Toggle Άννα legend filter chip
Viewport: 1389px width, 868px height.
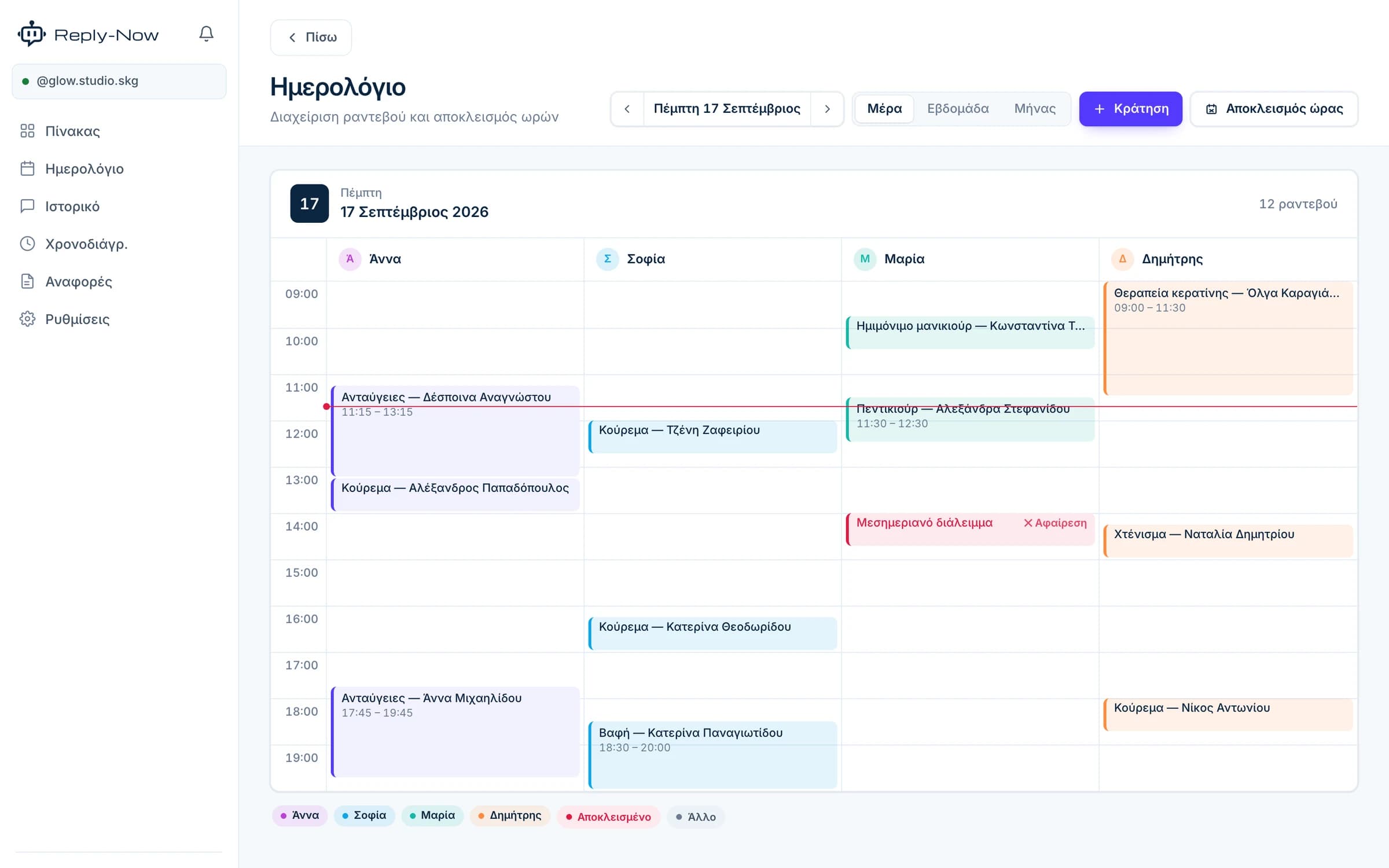coord(300,816)
